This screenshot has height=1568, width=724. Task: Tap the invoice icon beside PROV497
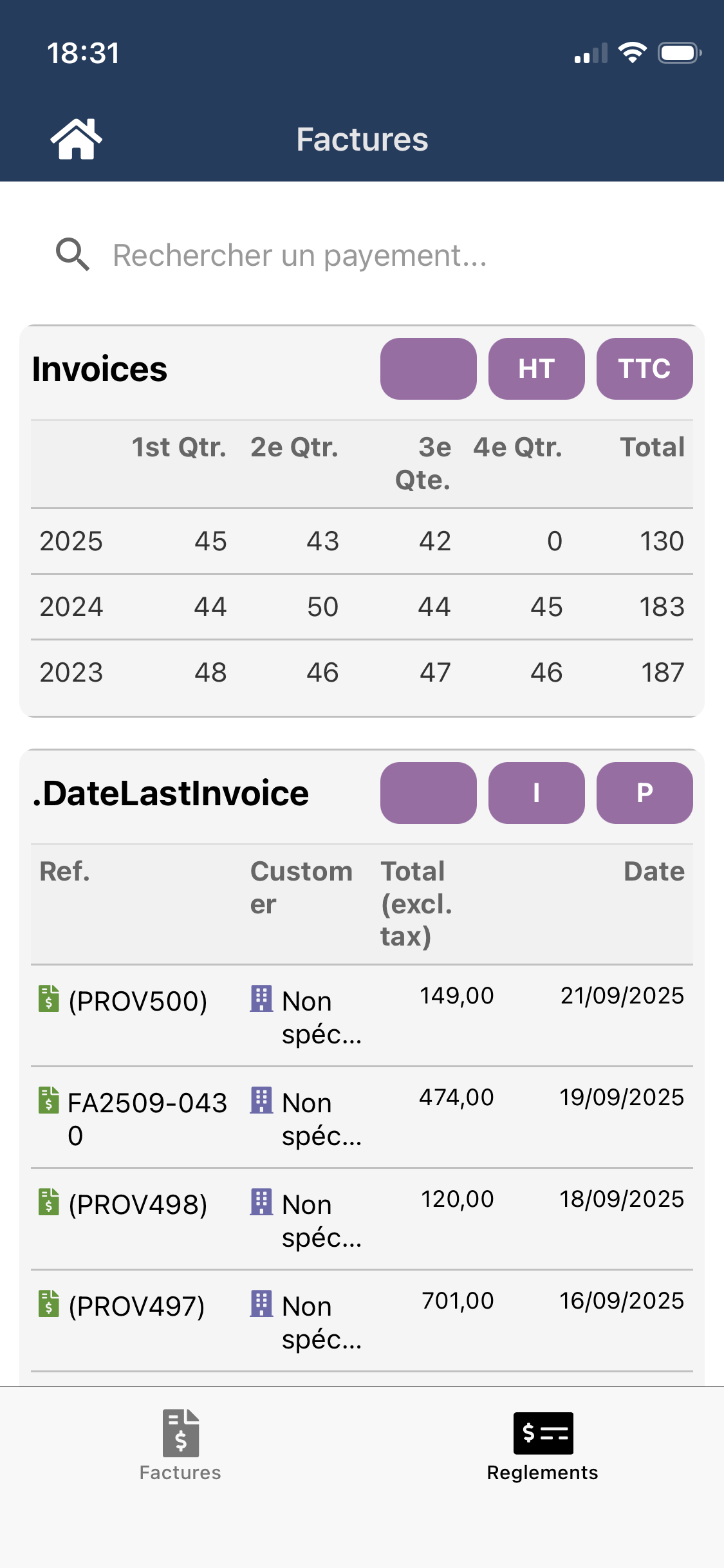(x=49, y=1303)
